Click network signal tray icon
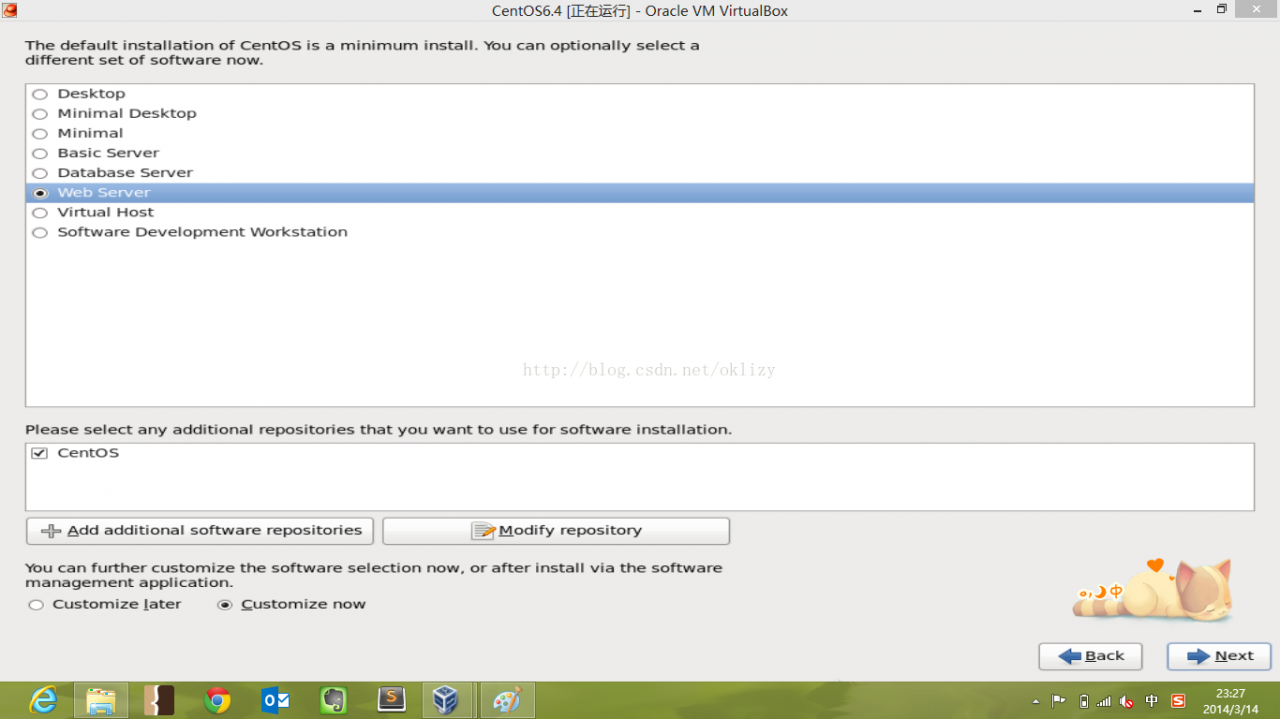The height and width of the screenshot is (719, 1280). tap(1104, 701)
